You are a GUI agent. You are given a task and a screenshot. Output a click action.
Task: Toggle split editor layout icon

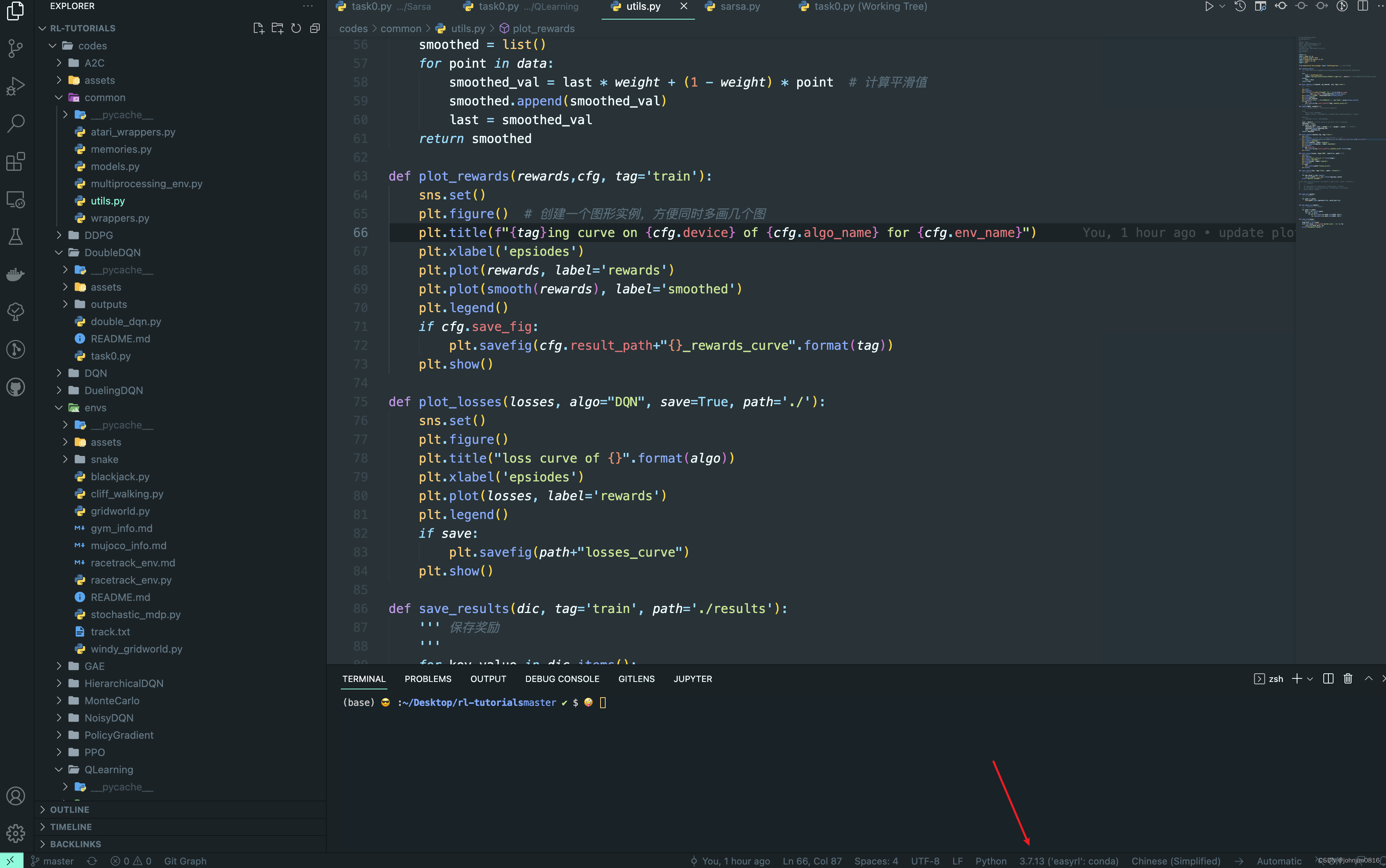click(x=1362, y=6)
